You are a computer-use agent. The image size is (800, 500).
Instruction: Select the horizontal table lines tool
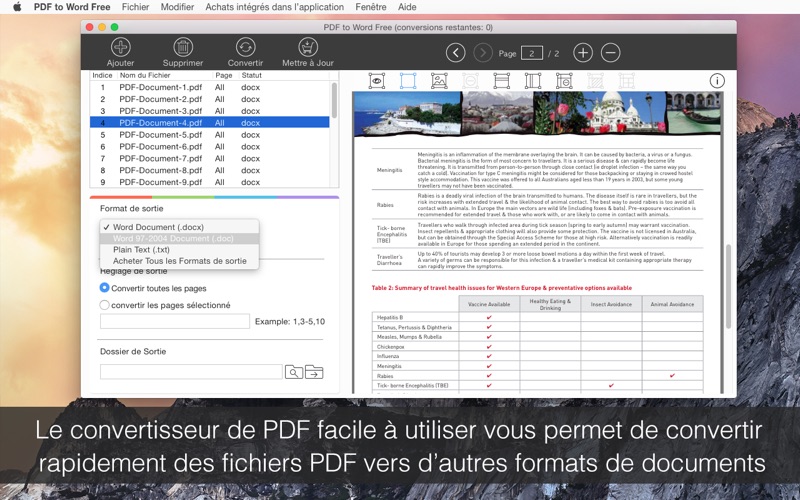click(502, 81)
